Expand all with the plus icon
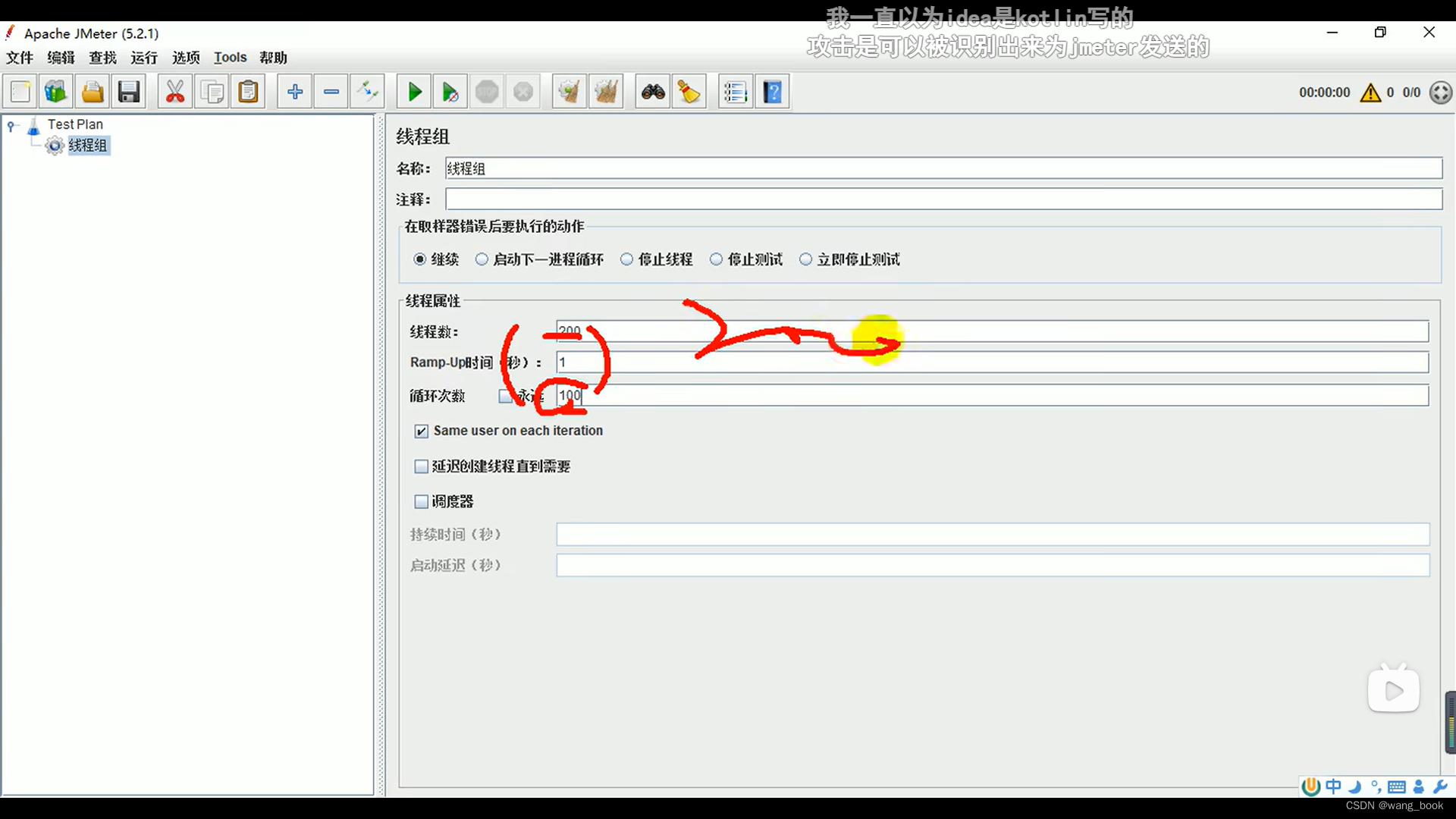The height and width of the screenshot is (819, 1456). point(295,93)
